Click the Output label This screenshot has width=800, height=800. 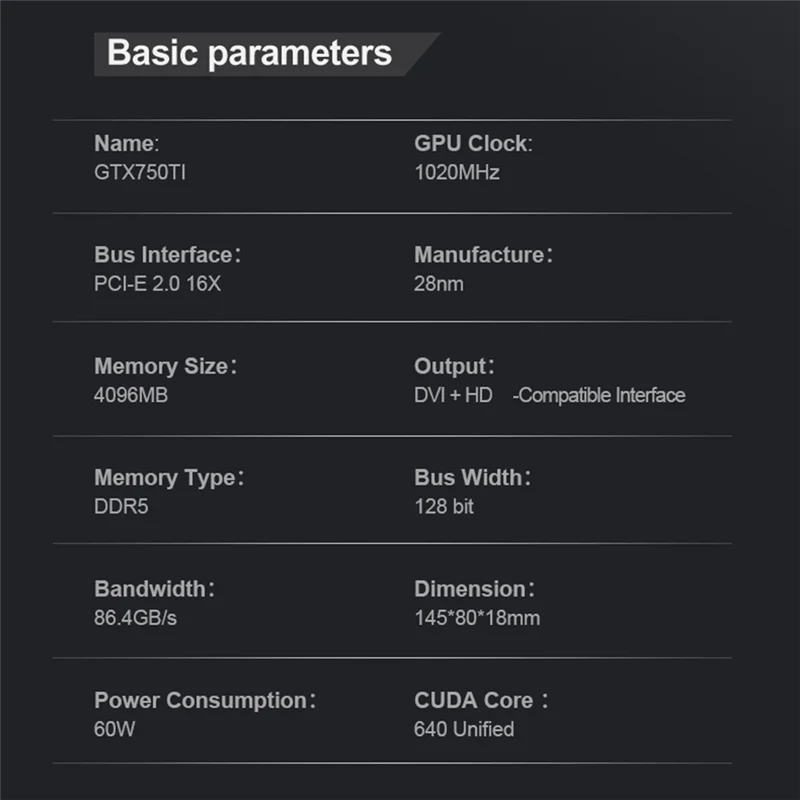click(x=454, y=366)
